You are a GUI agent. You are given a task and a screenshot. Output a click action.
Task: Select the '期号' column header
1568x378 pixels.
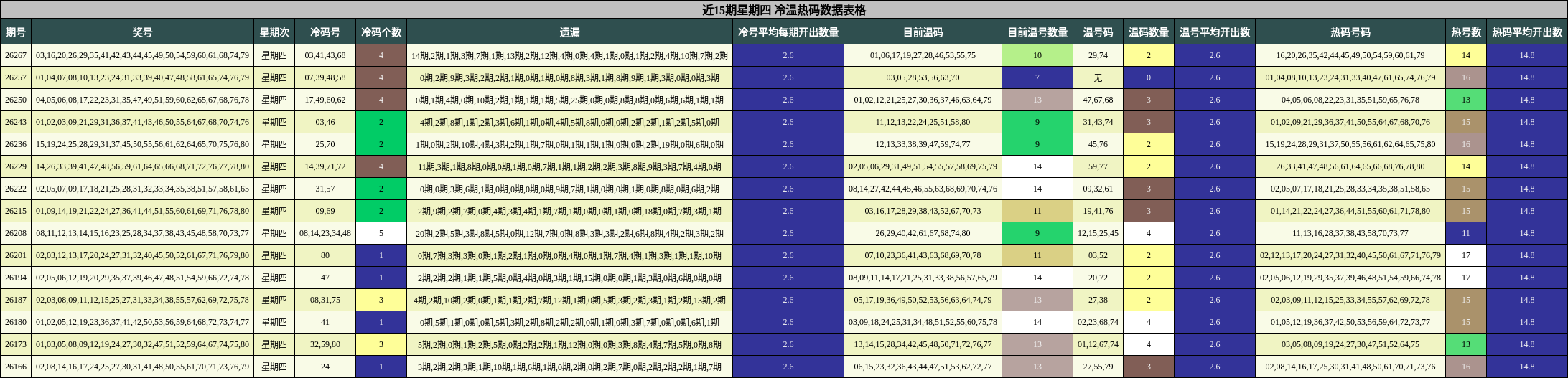pyautogui.click(x=16, y=32)
